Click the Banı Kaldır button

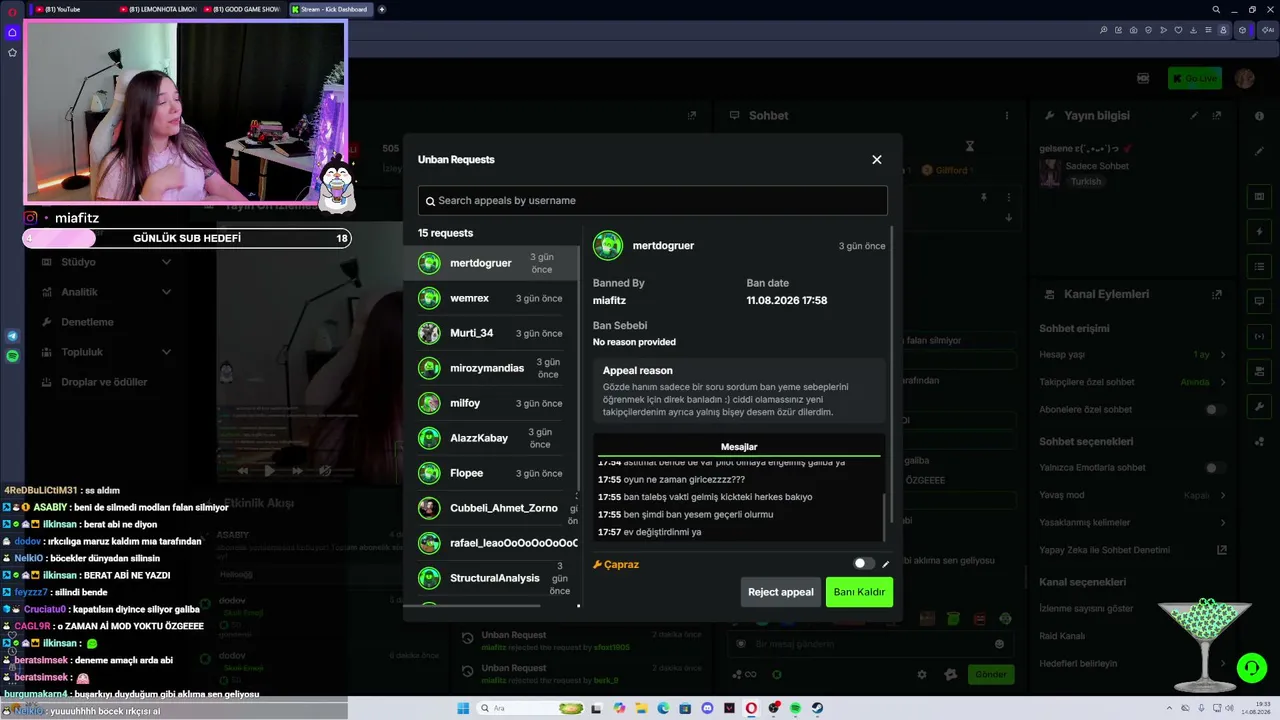pyautogui.click(x=859, y=592)
